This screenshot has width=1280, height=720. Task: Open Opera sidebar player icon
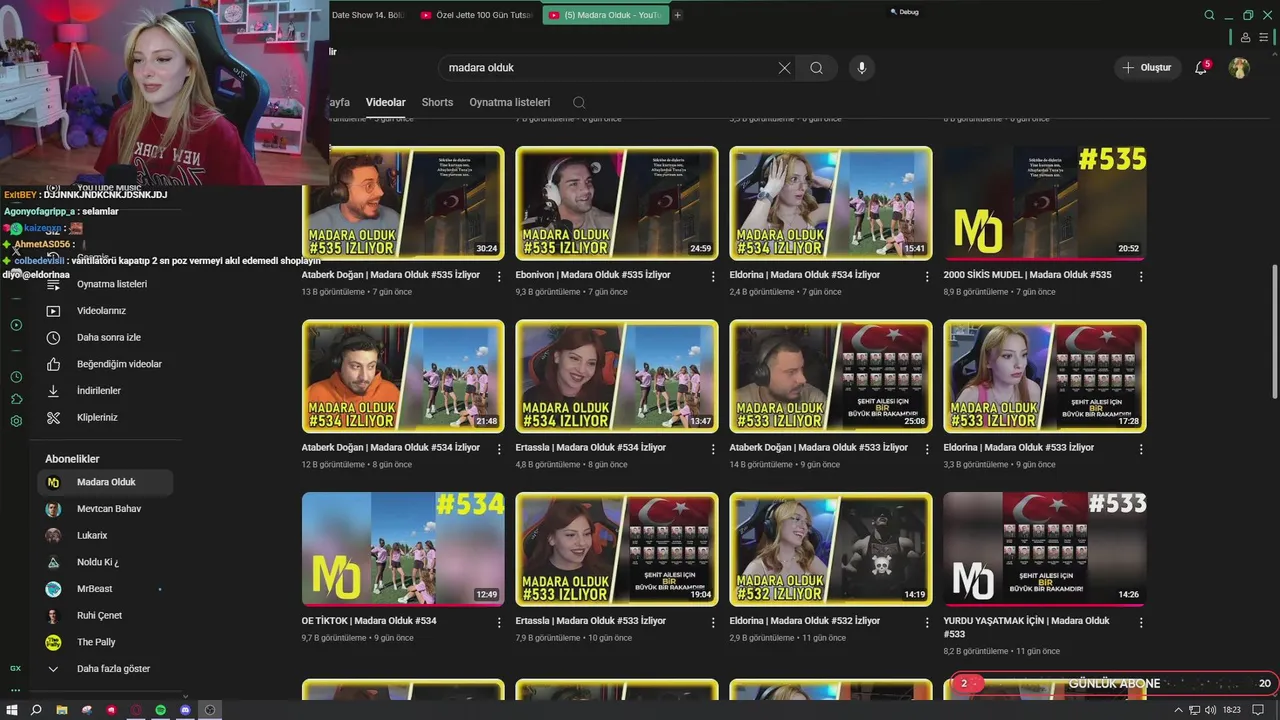click(16, 325)
